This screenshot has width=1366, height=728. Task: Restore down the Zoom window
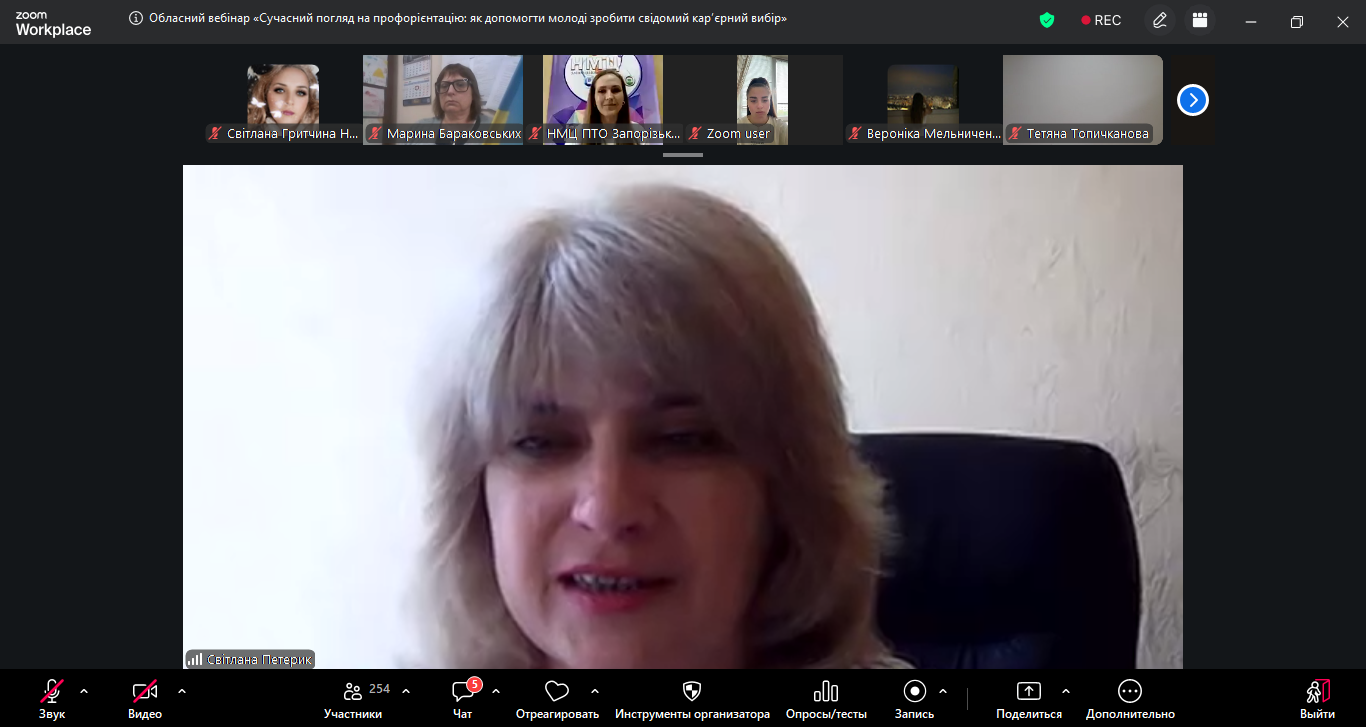click(x=1297, y=21)
